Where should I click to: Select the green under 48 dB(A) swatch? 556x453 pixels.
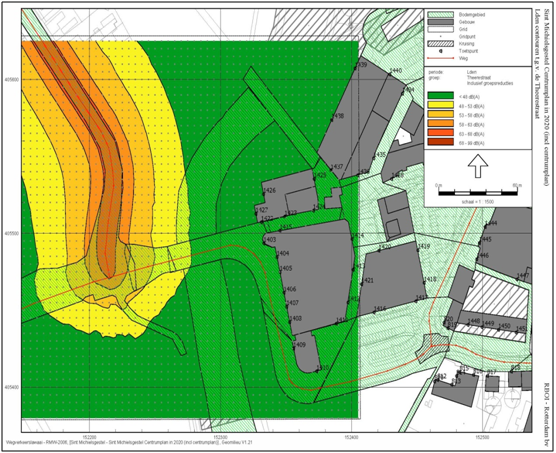coord(440,95)
